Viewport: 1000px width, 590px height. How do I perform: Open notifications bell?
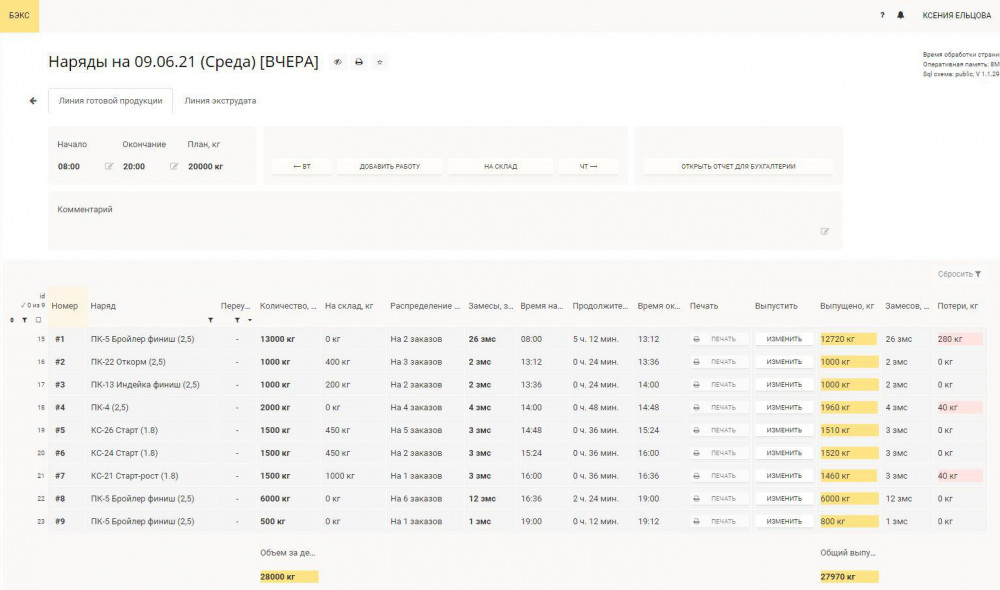coord(901,15)
